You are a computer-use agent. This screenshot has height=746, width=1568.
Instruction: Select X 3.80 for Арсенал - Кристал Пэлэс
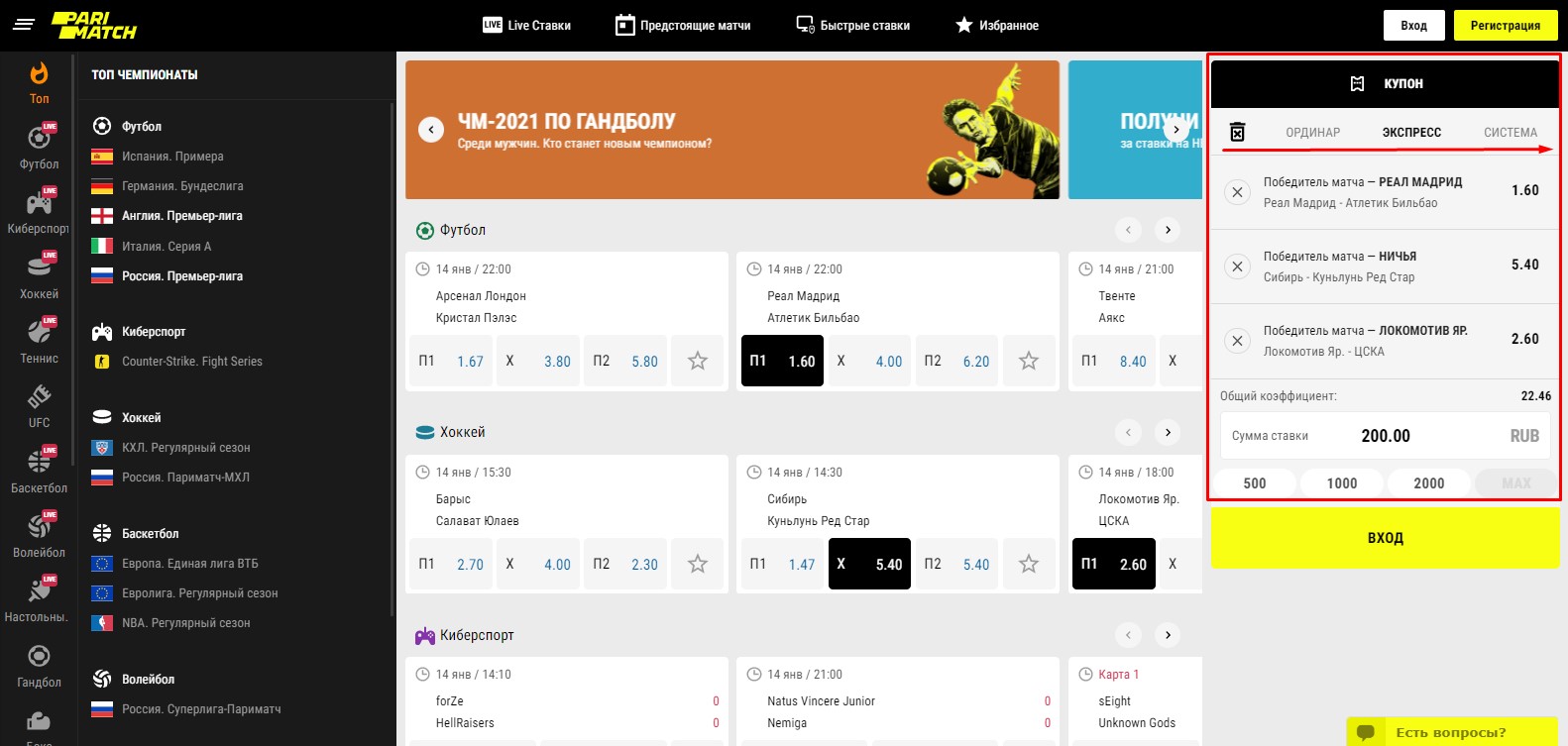[x=538, y=361]
